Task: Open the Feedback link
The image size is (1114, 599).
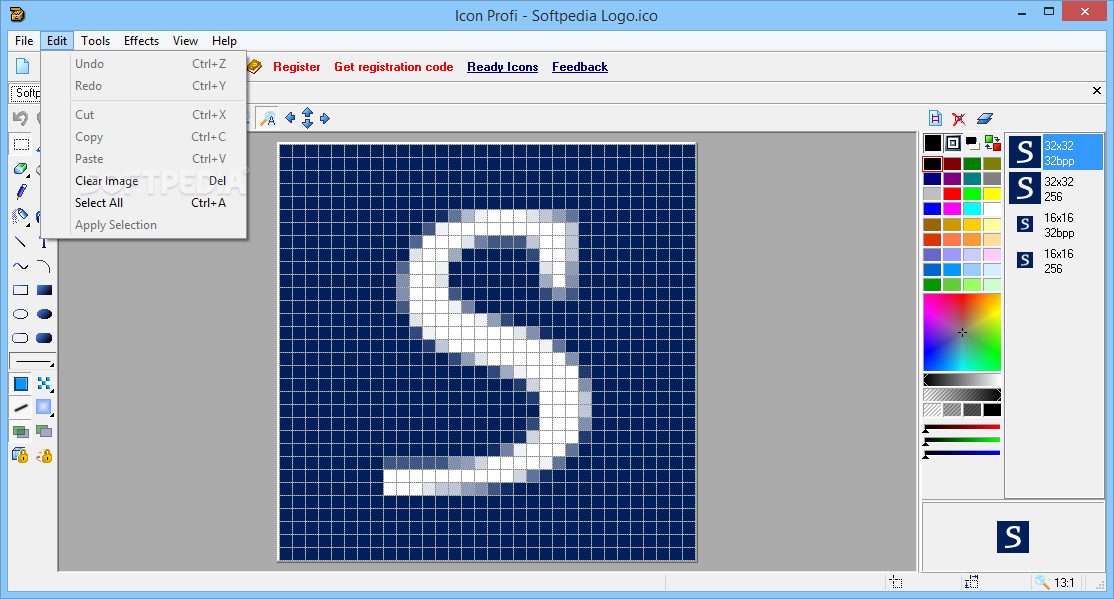Action: click(580, 67)
